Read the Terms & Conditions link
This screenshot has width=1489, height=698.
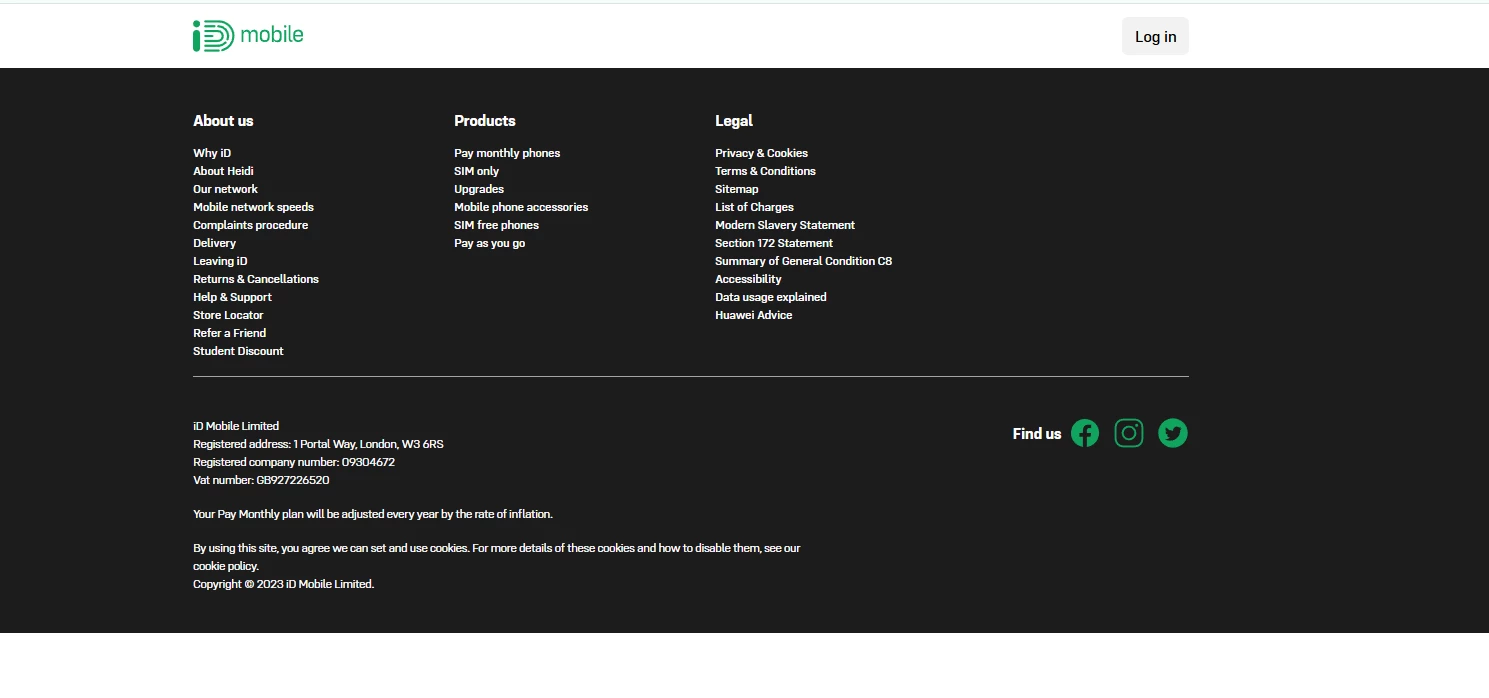765,171
